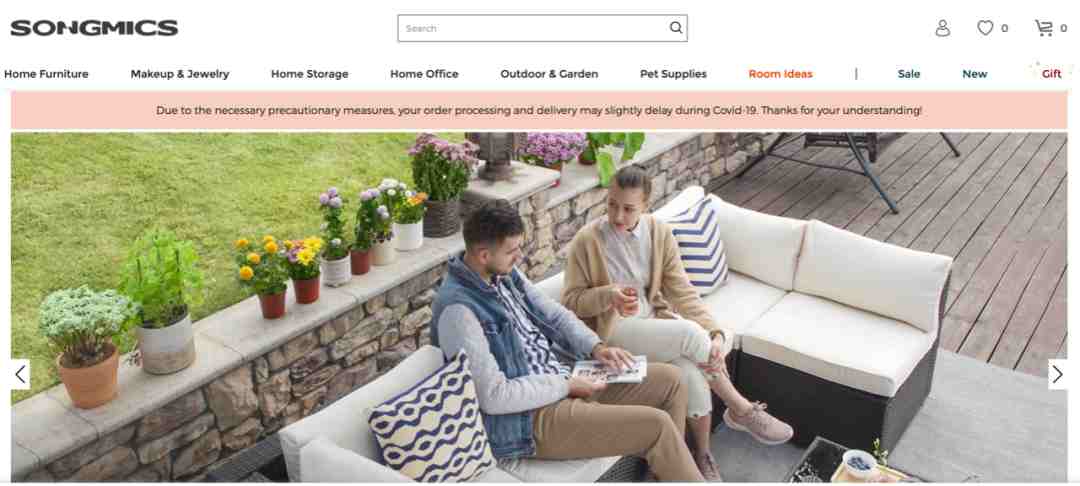Viewport: 1080px width, 486px height.
Task: Click the Covid-19 delivery notice banner
Action: pyautogui.click(x=539, y=110)
